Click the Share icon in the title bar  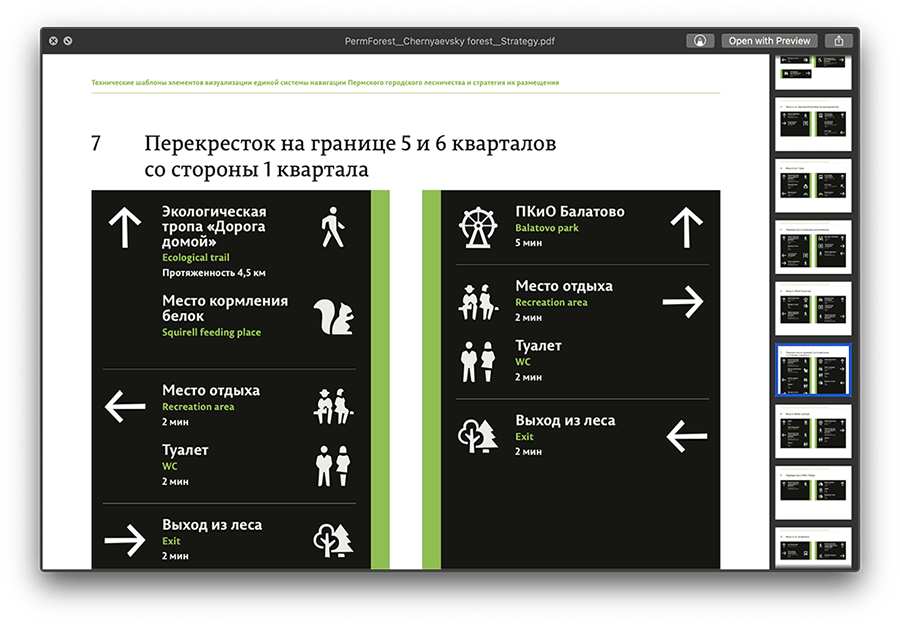tap(839, 41)
